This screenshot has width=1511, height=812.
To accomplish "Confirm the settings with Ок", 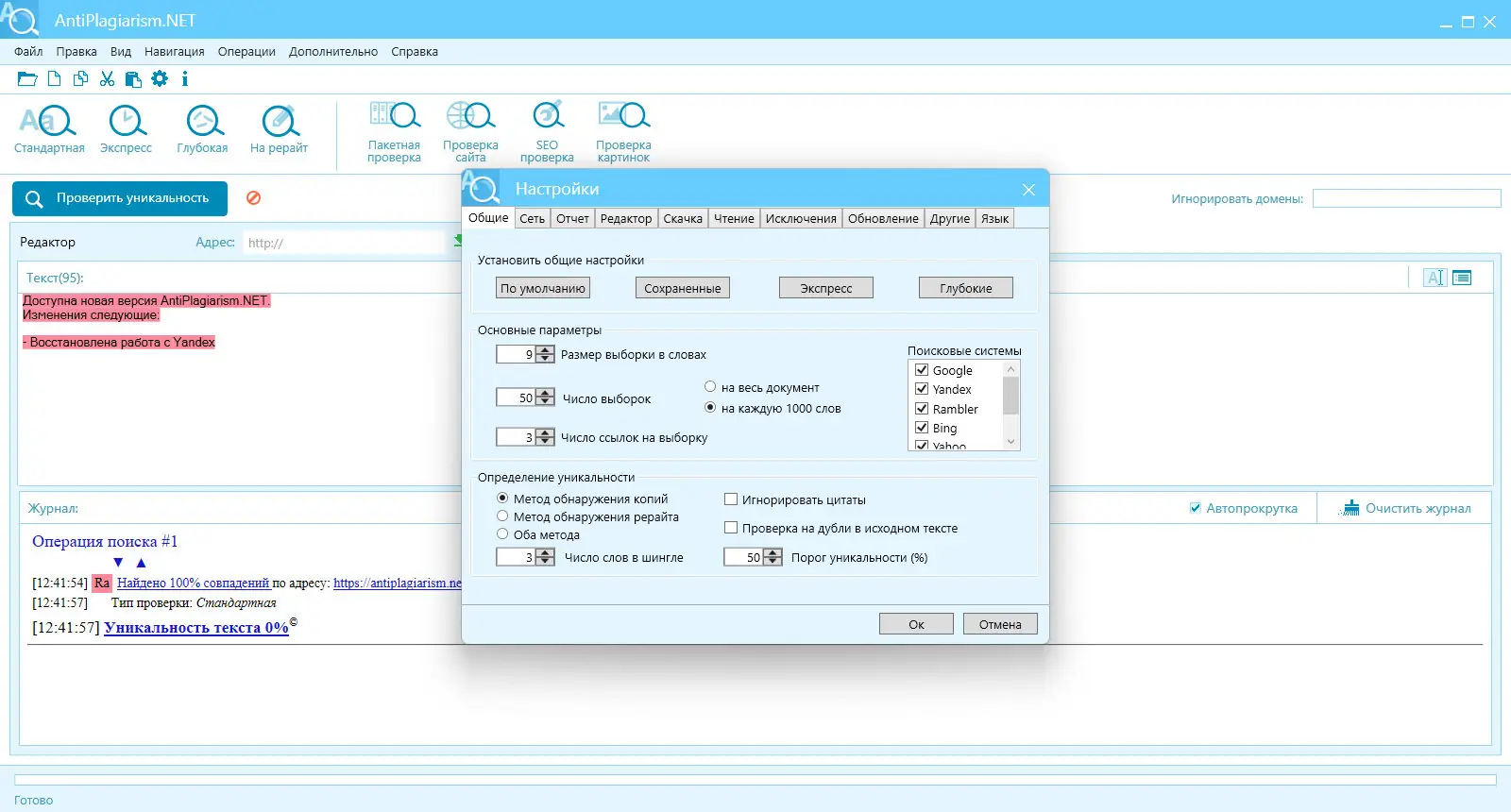I will (916, 624).
